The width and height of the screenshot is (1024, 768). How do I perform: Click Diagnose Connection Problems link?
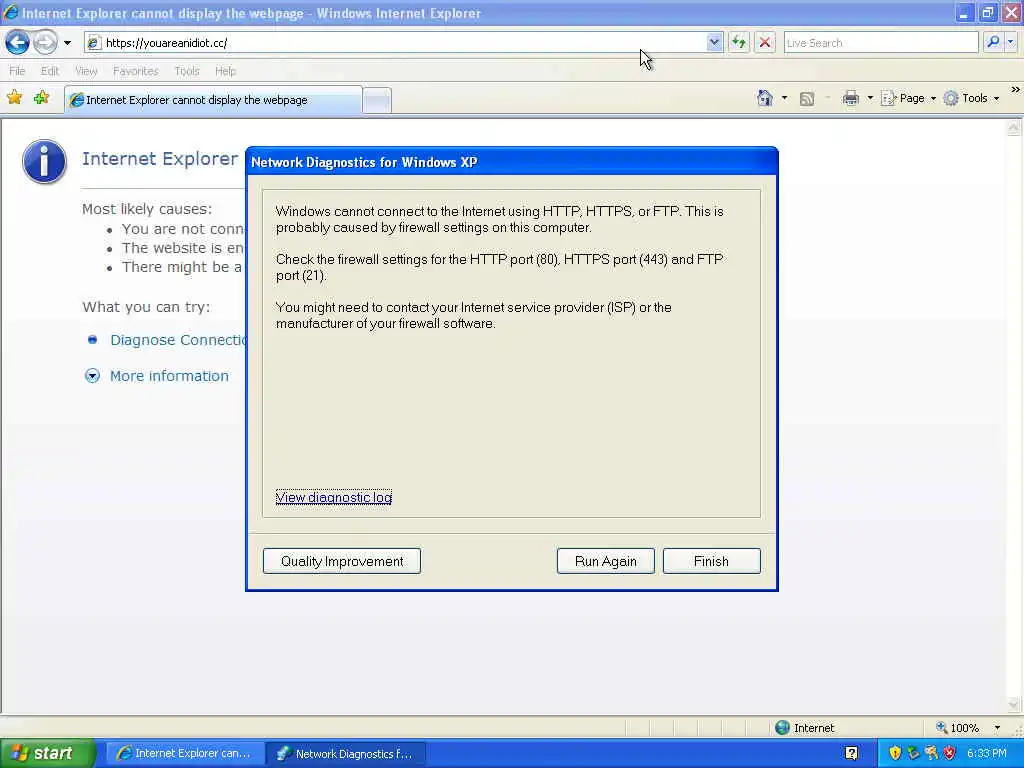pos(178,340)
